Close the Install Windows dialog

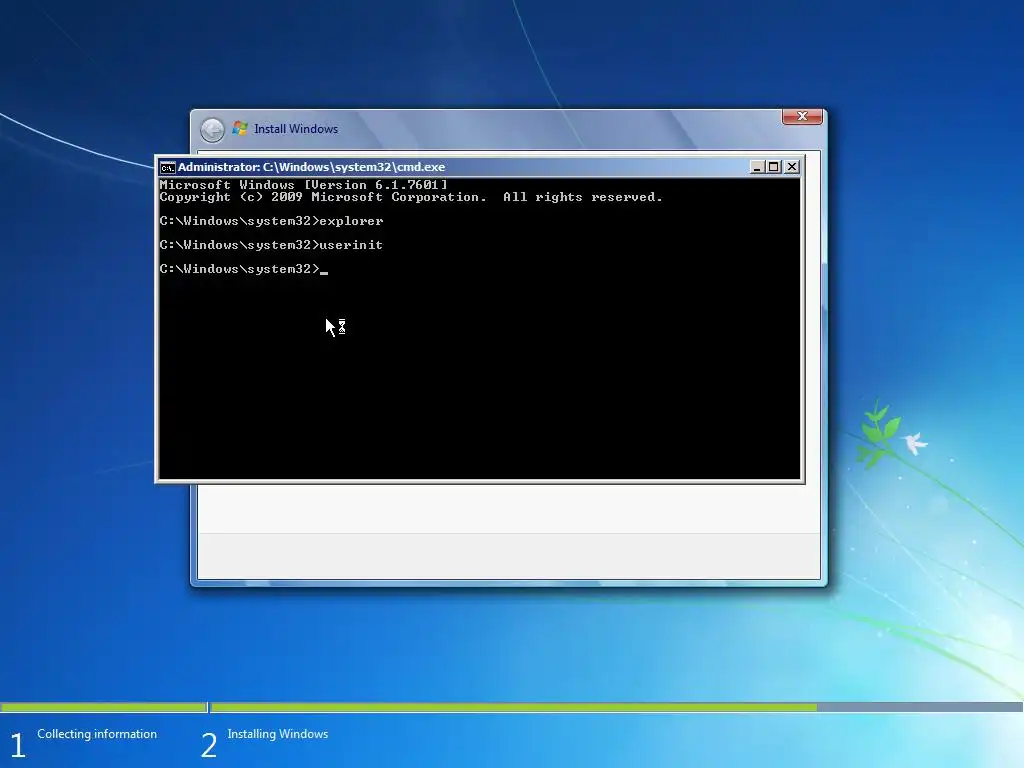point(802,116)
